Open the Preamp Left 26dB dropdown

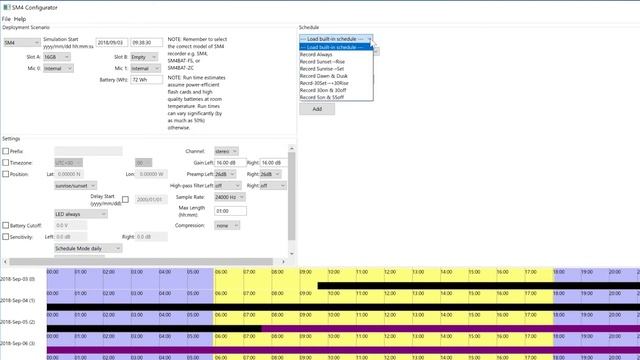[225, 174]
